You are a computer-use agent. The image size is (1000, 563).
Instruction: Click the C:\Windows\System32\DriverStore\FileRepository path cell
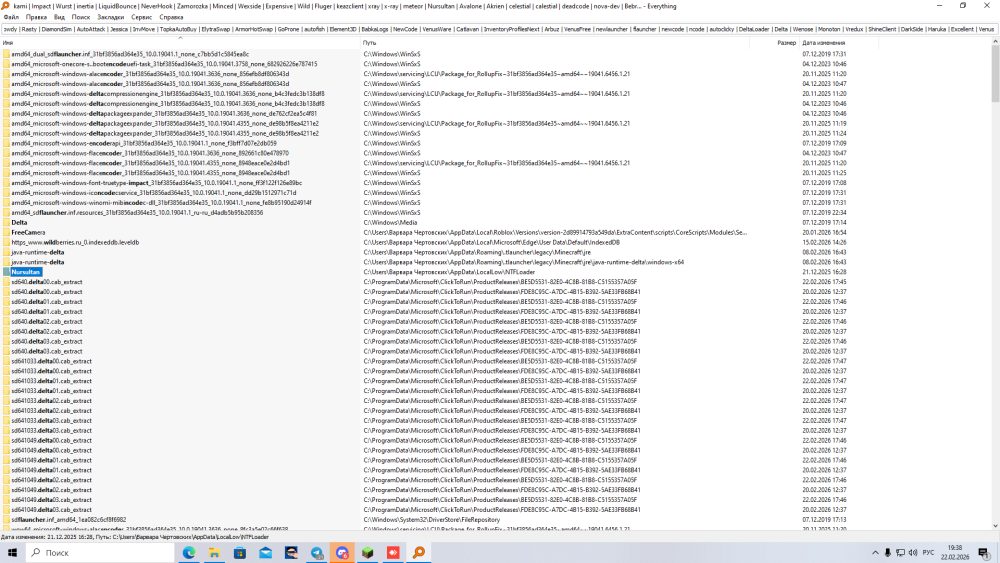coord(432,520)
